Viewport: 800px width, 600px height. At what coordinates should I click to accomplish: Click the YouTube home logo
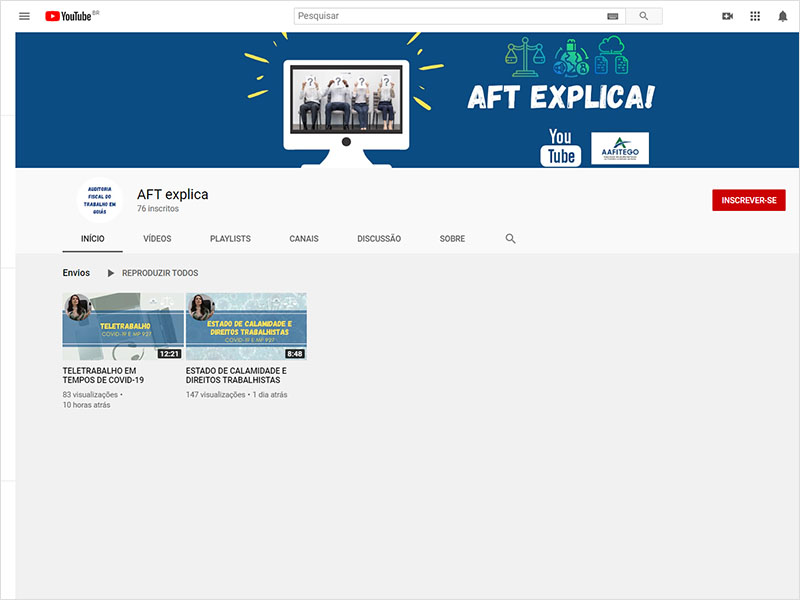pyautogui.click(x=70, y=16)
